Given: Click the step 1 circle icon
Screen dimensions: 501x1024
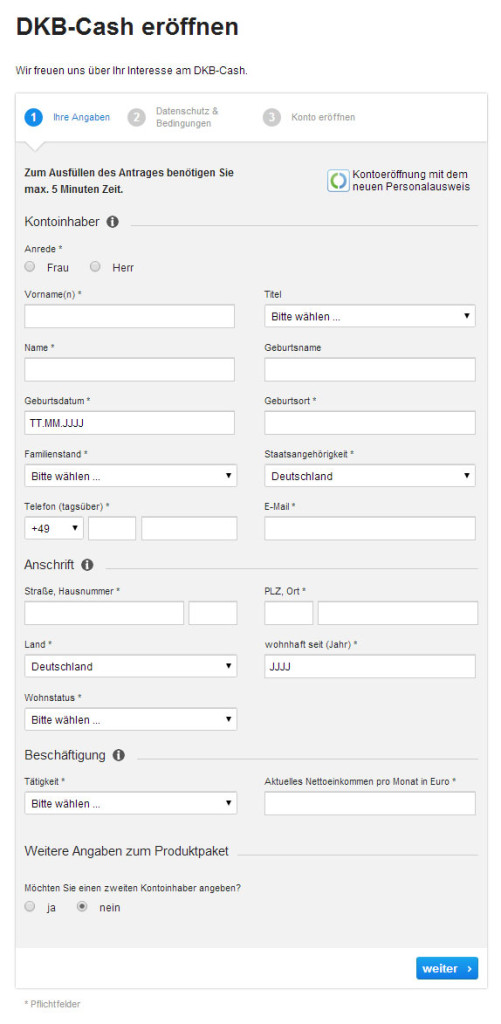Looking at the screenshot, I should [34, 118].
